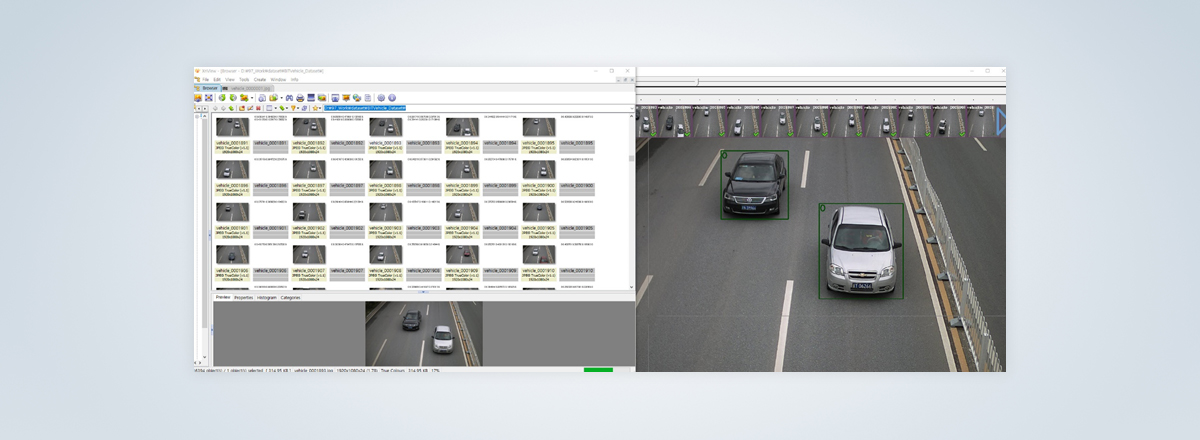Image resolution: width=1200 pixels, height=440 pixels.
Task: Open the dropdown arrow next to view layout icon
Action: (275, 108)
